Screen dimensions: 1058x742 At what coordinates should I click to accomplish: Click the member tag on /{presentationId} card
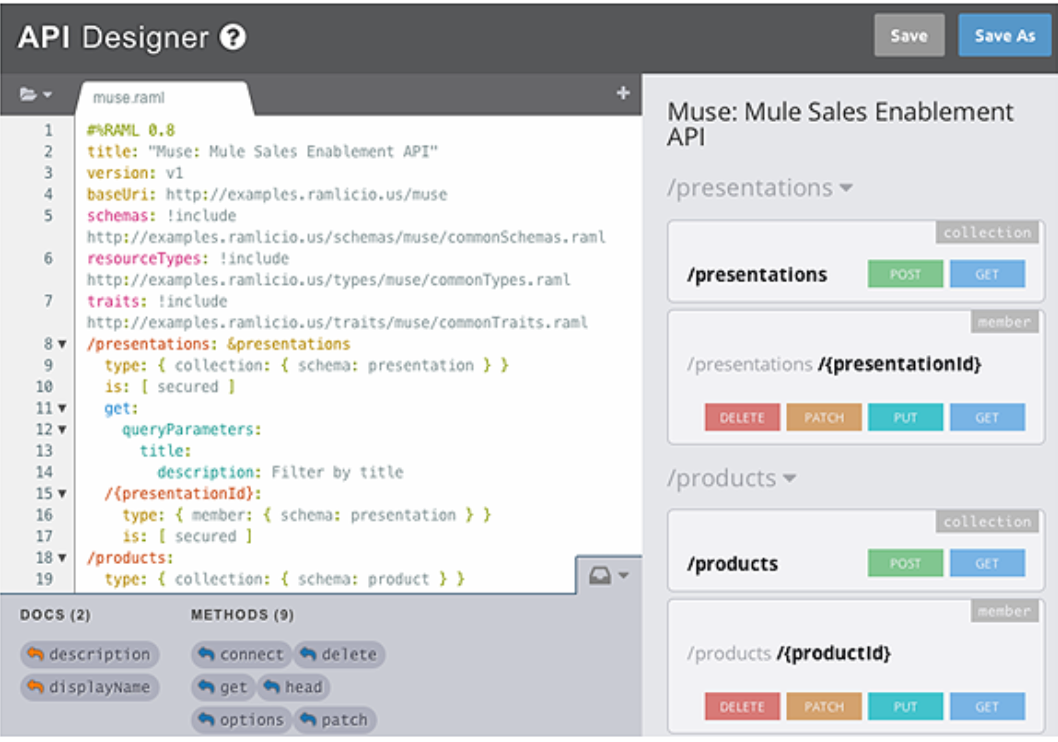(1005, 322)
